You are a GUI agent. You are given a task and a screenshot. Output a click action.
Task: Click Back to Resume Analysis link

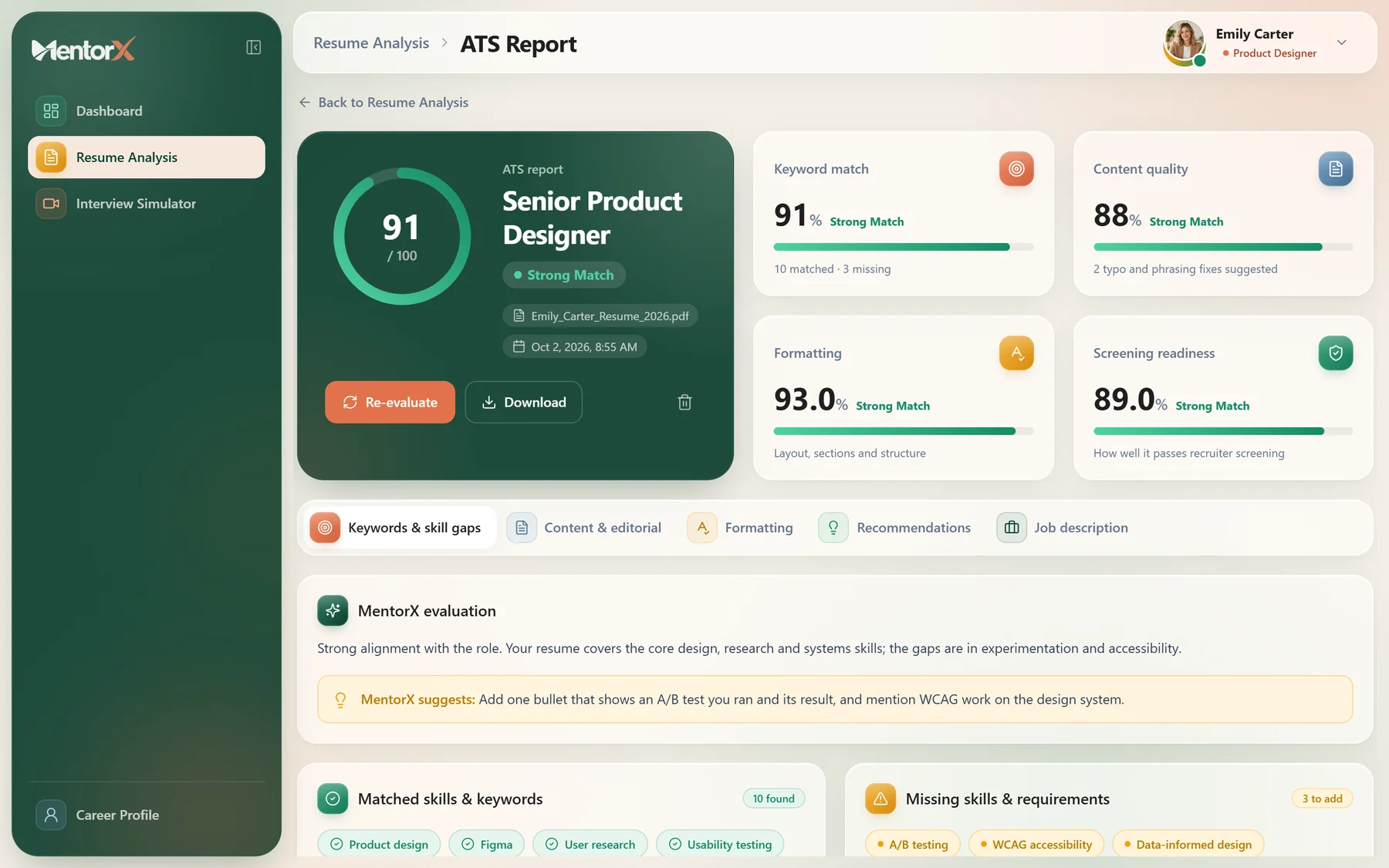(x=384, y=103)
